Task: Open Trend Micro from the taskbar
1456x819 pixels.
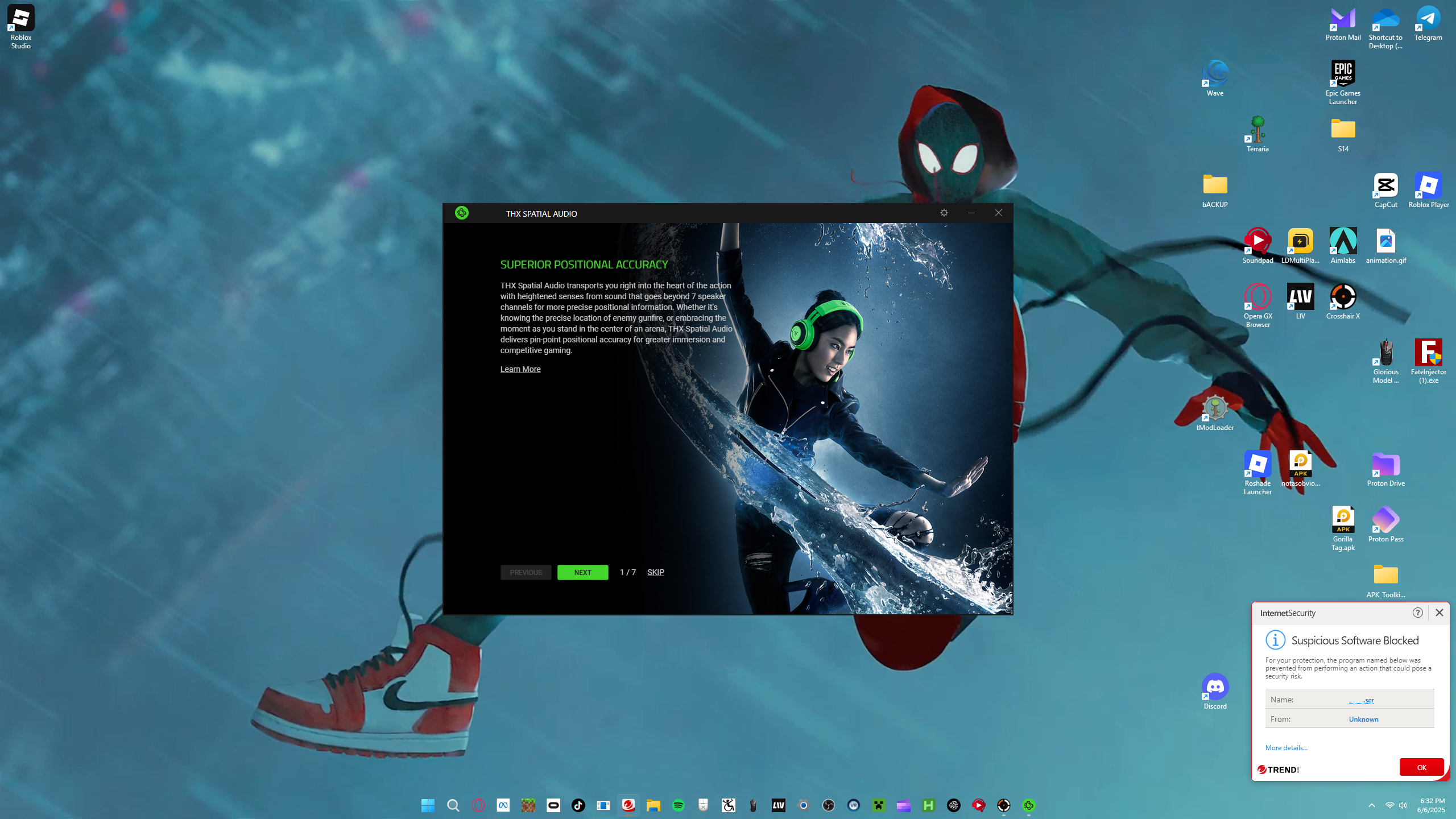Action: click(628, 805)
